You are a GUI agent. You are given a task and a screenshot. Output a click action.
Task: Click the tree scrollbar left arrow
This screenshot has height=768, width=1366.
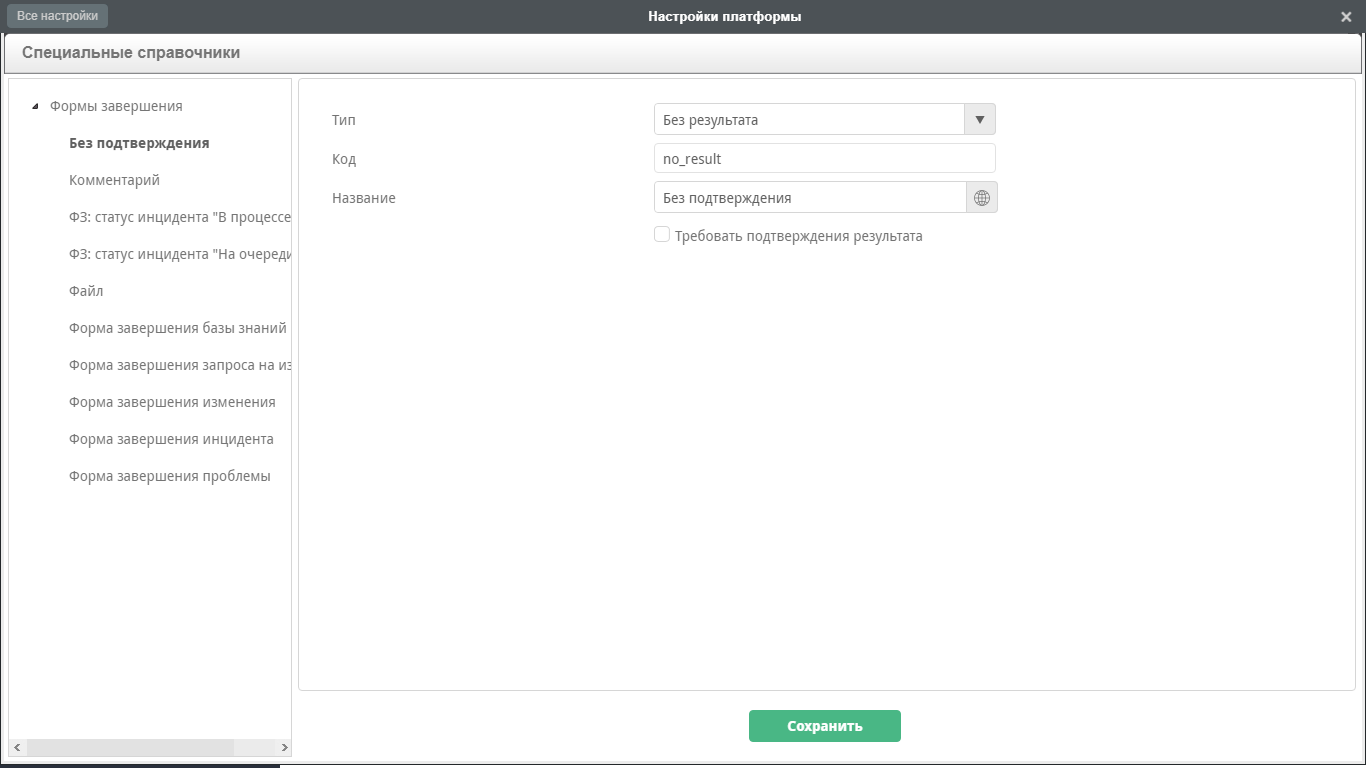(16, 748)
